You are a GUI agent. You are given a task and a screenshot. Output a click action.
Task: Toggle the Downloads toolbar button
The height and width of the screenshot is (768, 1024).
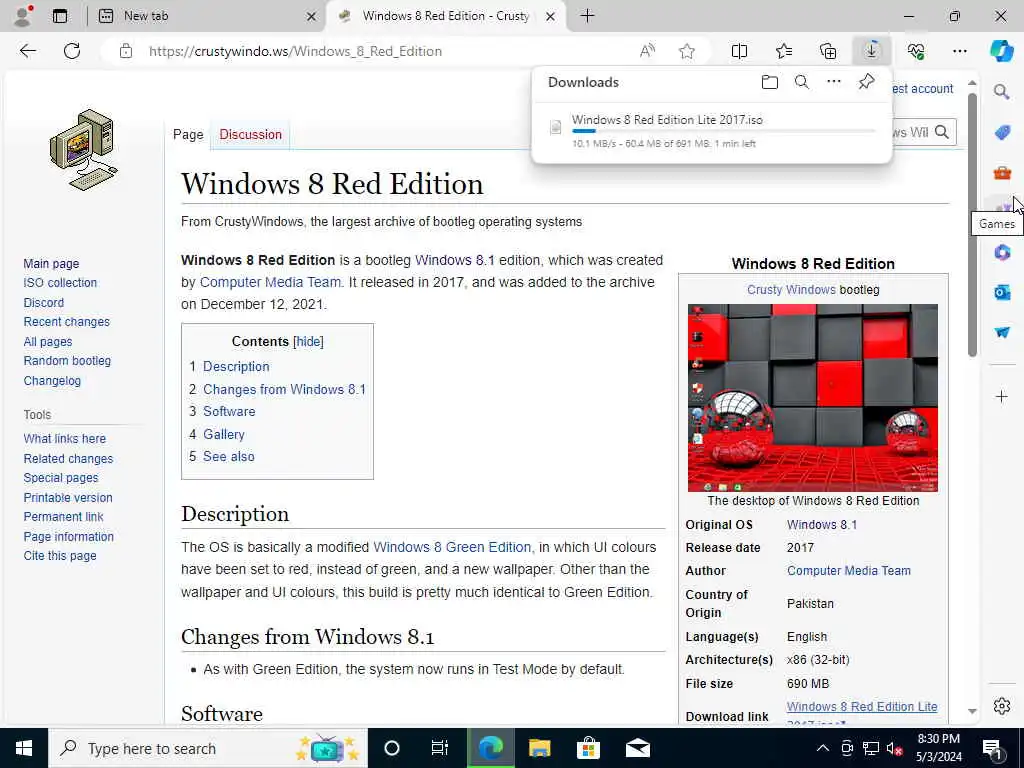[871, 51]
